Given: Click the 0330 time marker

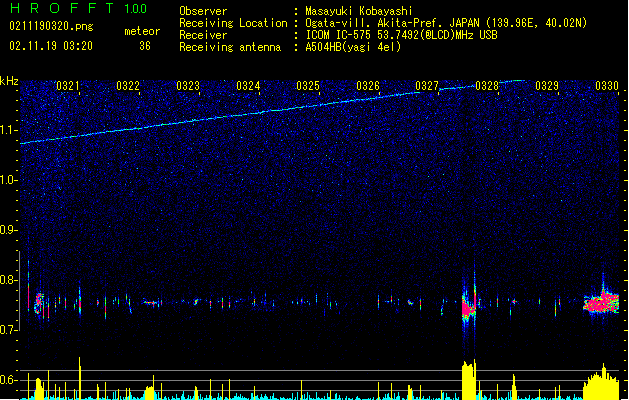Looking at the screenshot, I should click(607, 86).
